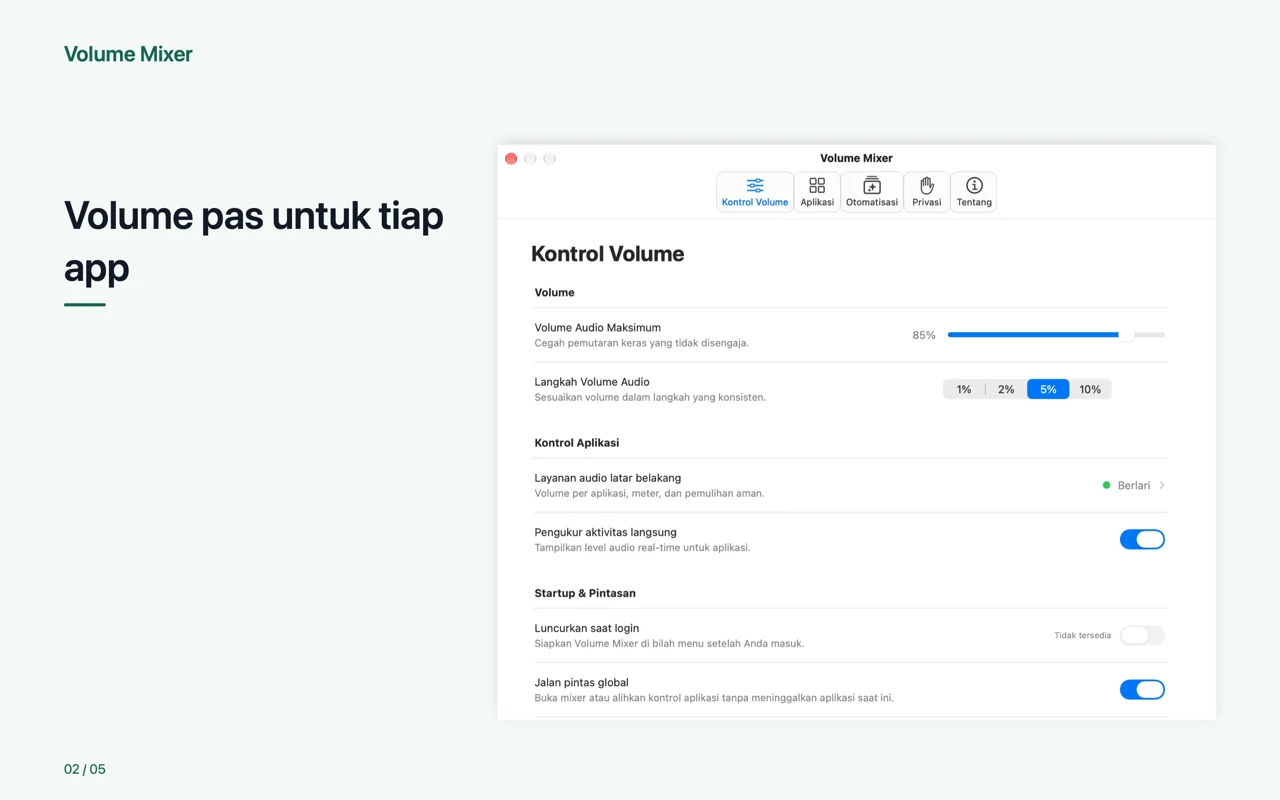Click the Kontrol Aplikasi section header

pos(577,443)
